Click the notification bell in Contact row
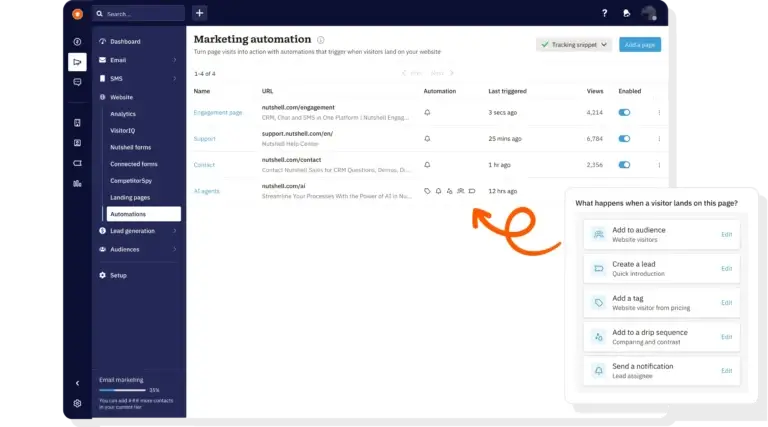The image size is (768, 427). 427,165
